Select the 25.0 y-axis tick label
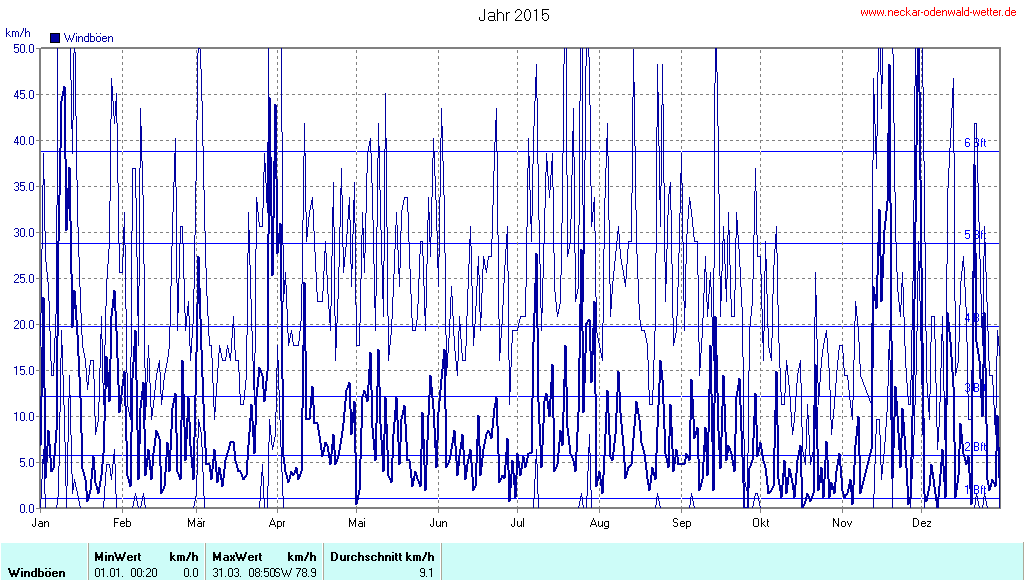 pos(23,278)
